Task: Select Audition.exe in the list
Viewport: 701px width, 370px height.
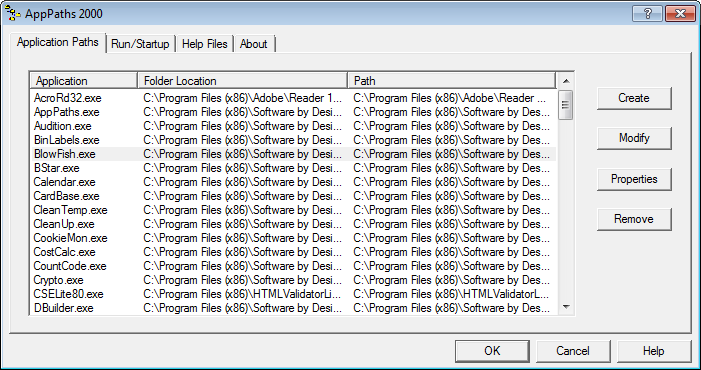Action: 293,126
